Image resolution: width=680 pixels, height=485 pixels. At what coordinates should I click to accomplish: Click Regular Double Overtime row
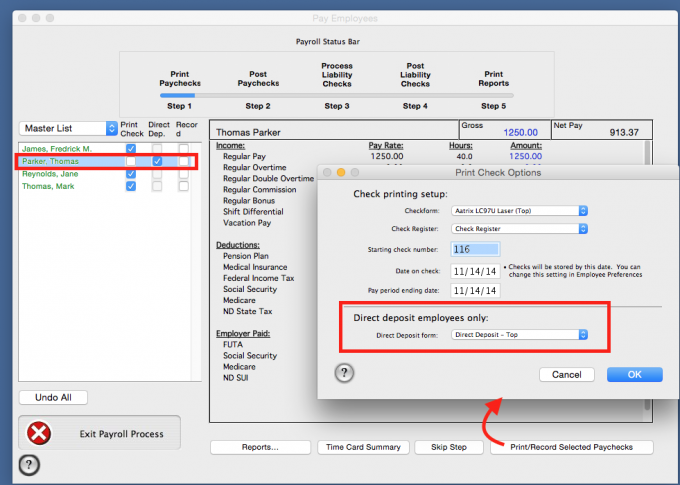pos(268,178)
